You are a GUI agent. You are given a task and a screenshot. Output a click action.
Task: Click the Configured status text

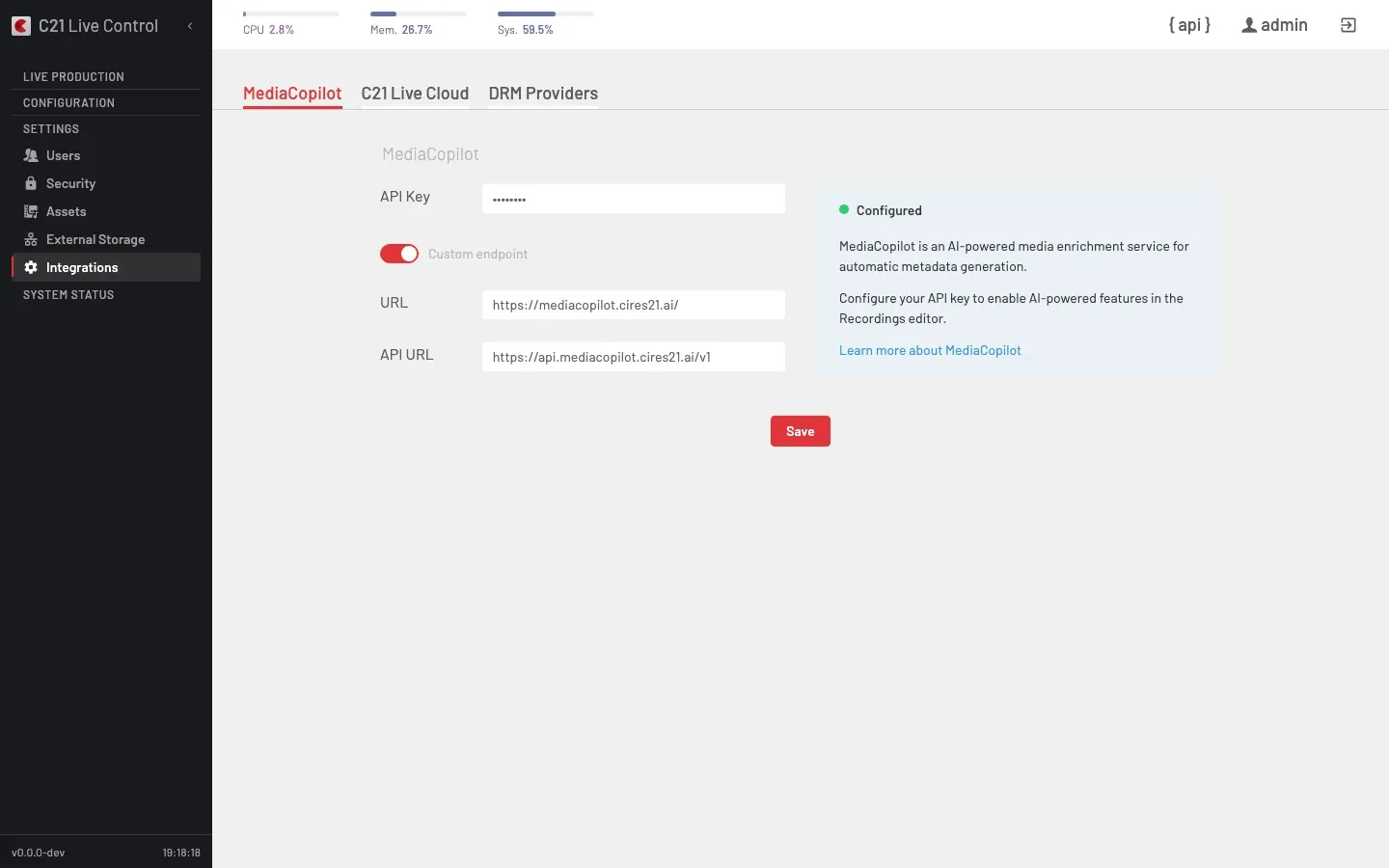point(889,210)
